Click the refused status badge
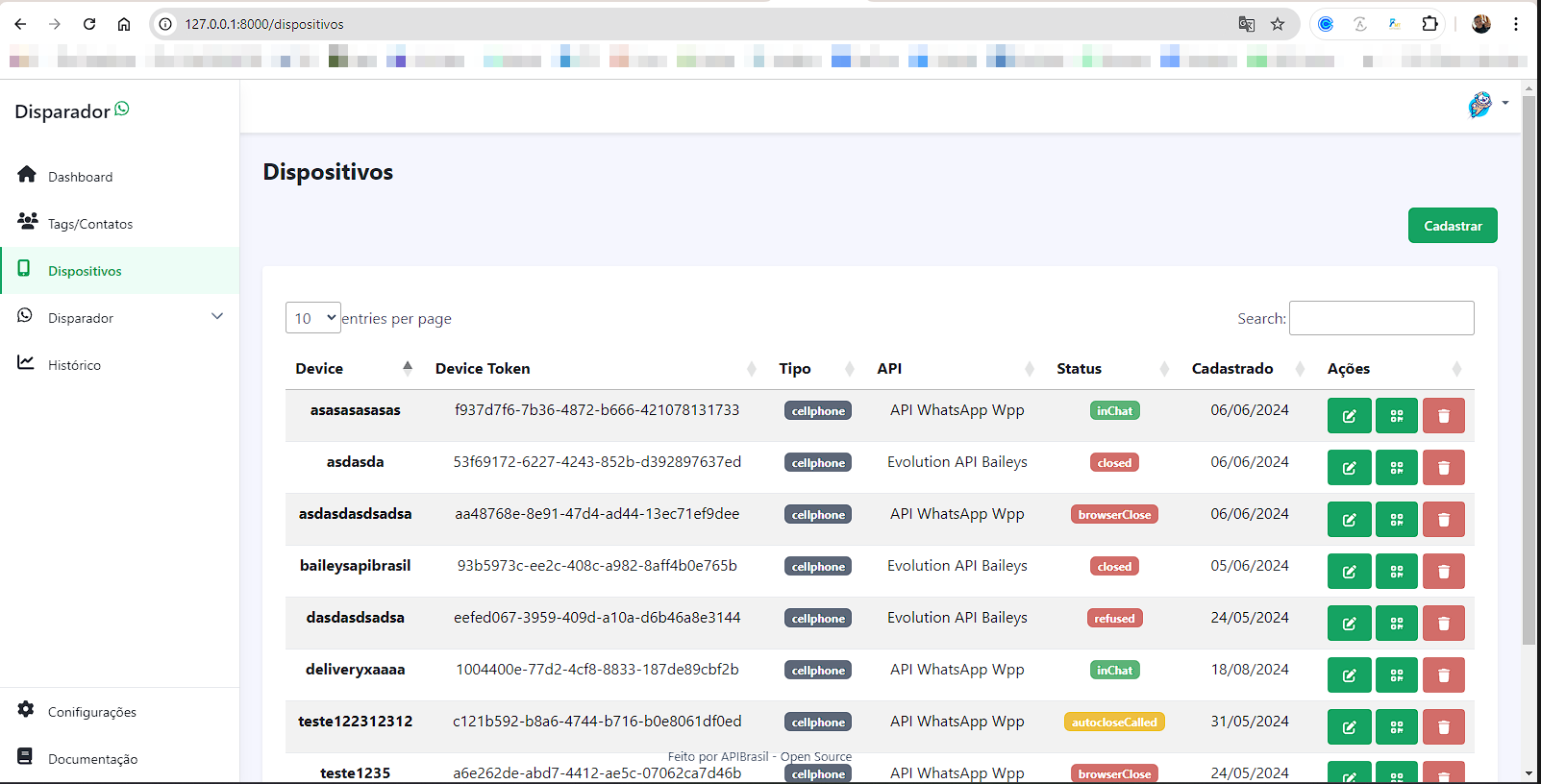Screen dimensions: 1541x784 (x=1114, y=618)
